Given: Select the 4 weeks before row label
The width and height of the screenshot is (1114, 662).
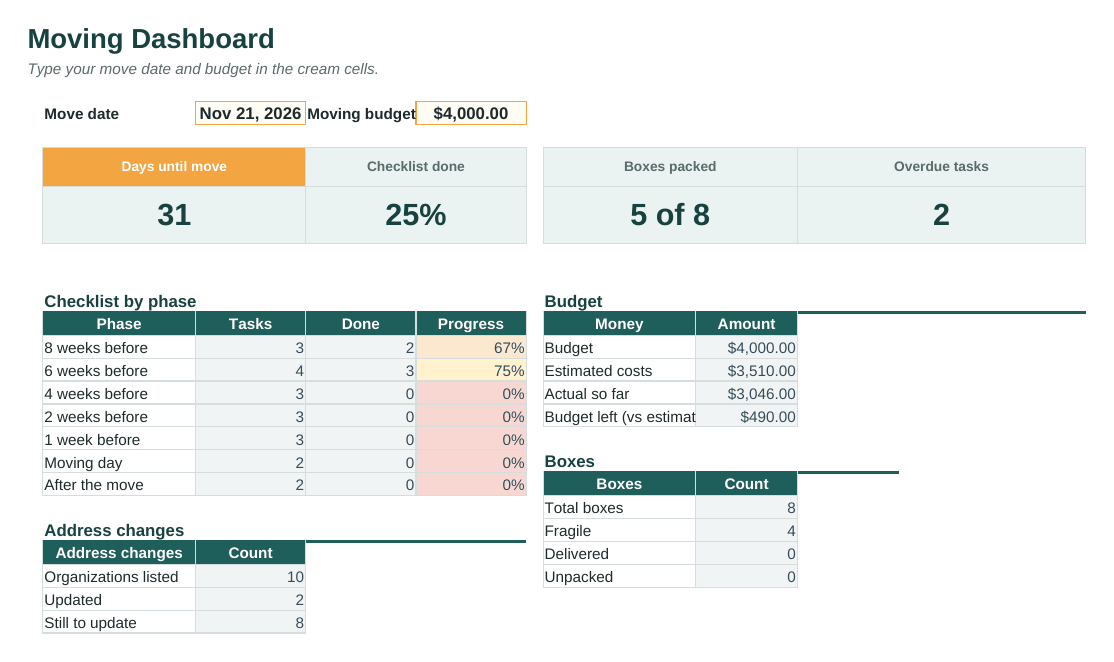Looking at the screenshot, I should pyautogui.click(x=119, y=394).
